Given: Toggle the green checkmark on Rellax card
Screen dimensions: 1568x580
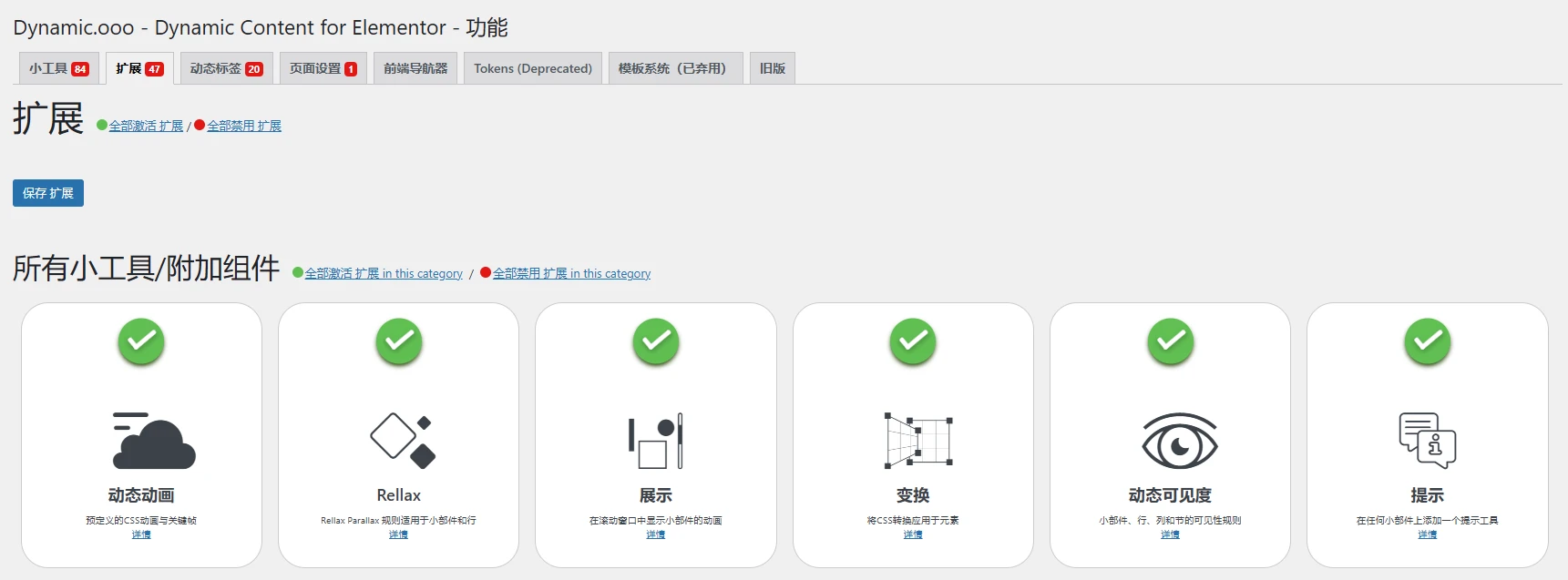Looking at the screenshot, I should click(399, 341).
